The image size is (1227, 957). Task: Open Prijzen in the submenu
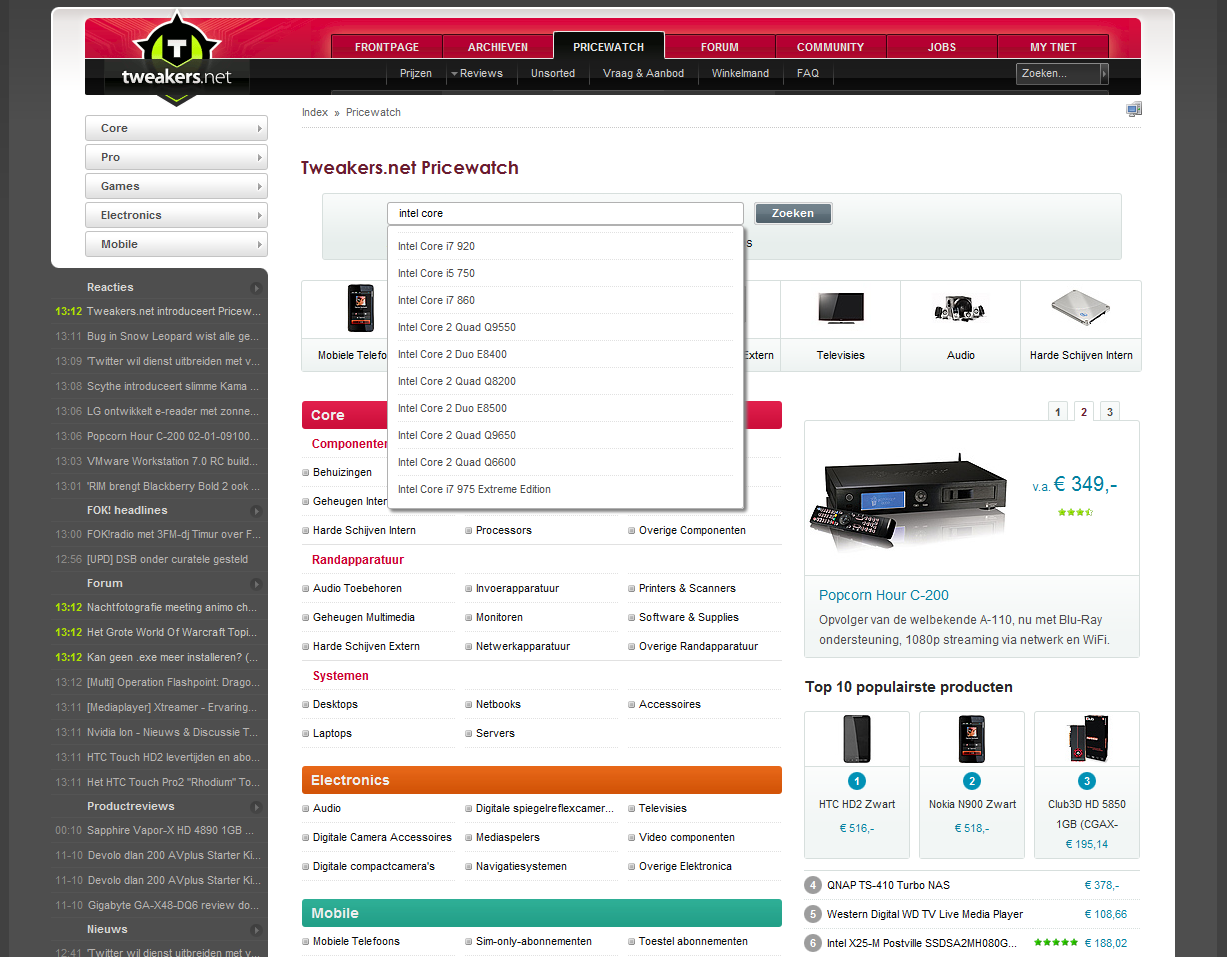(416, 73)
